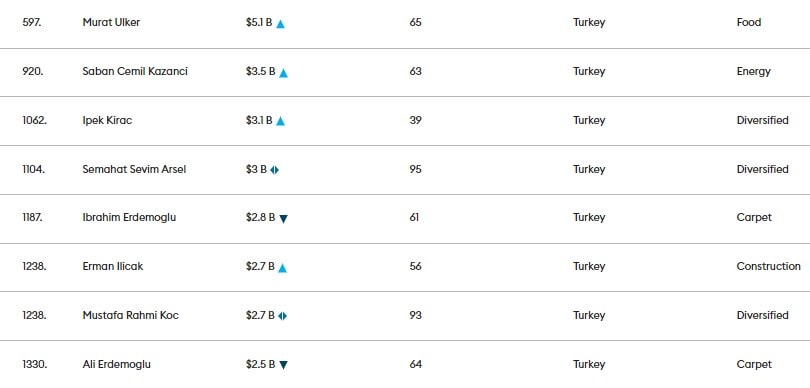Click the down arrow beside Ali Erdemoglu's $2.5 B
Image resolution: width=810 pixels, height=388 pixels.
283,365
